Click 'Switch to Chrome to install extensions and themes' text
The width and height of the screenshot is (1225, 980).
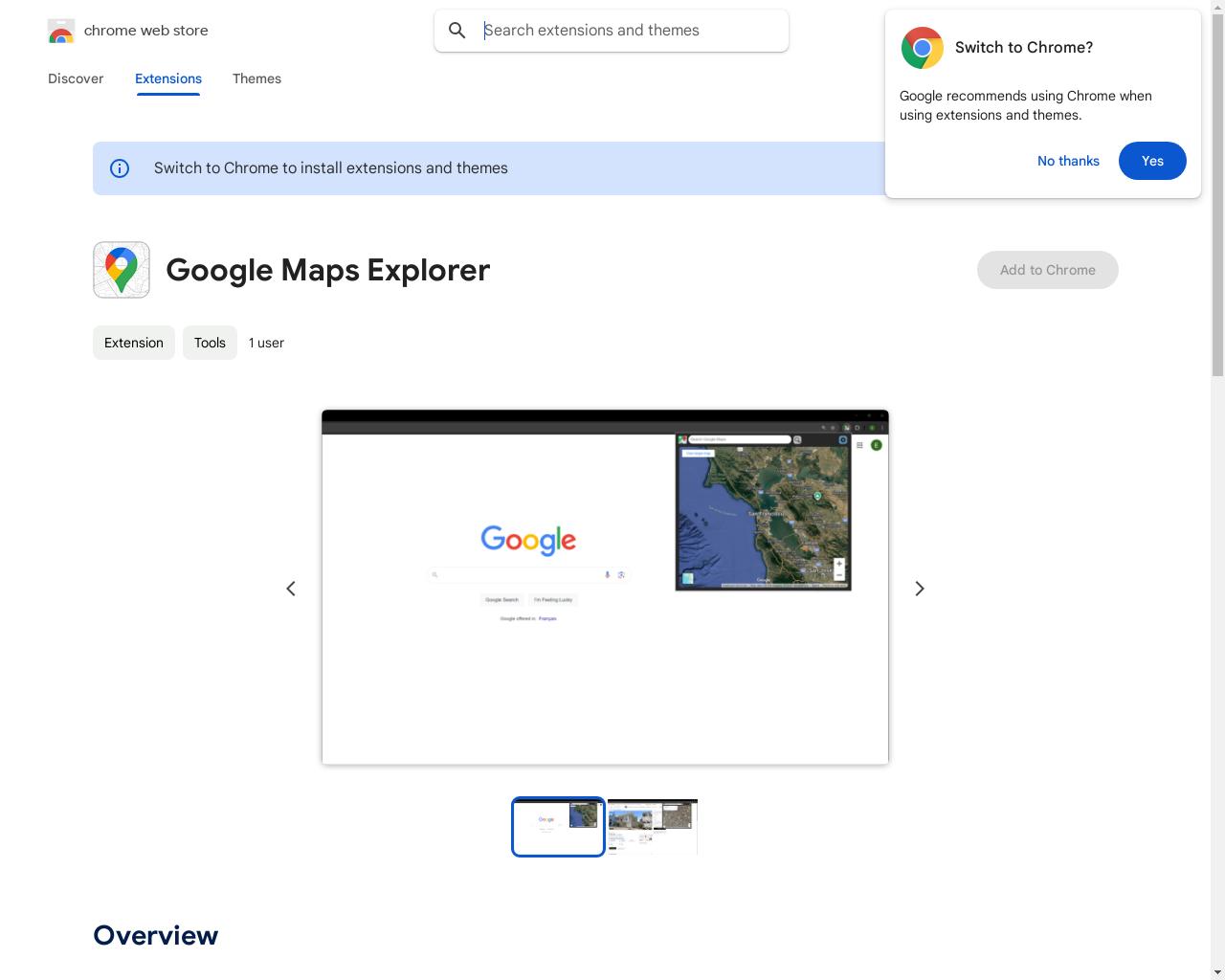331,168
